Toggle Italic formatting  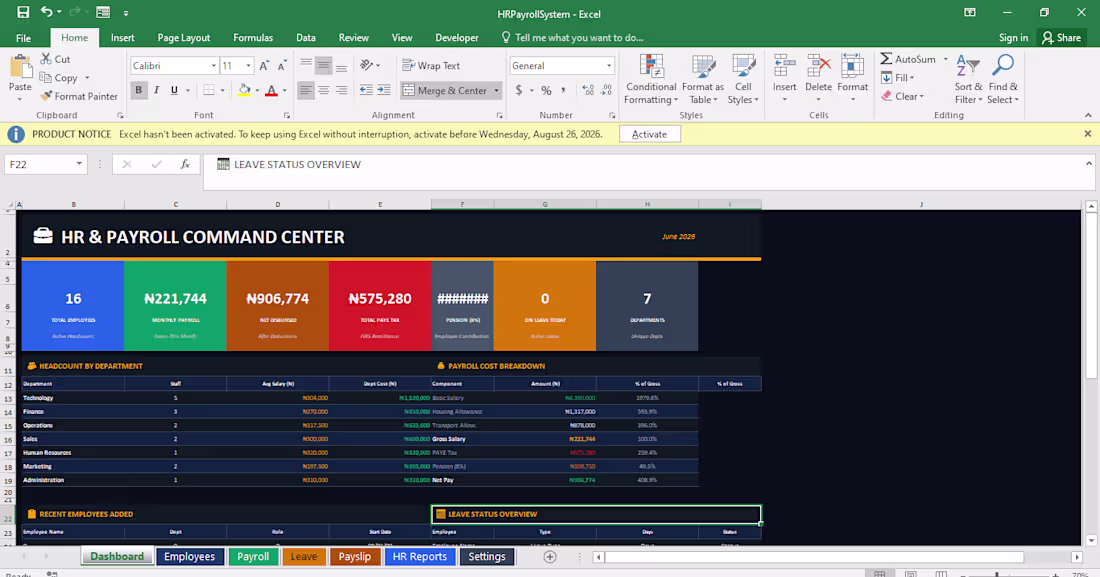coord(156,90)
